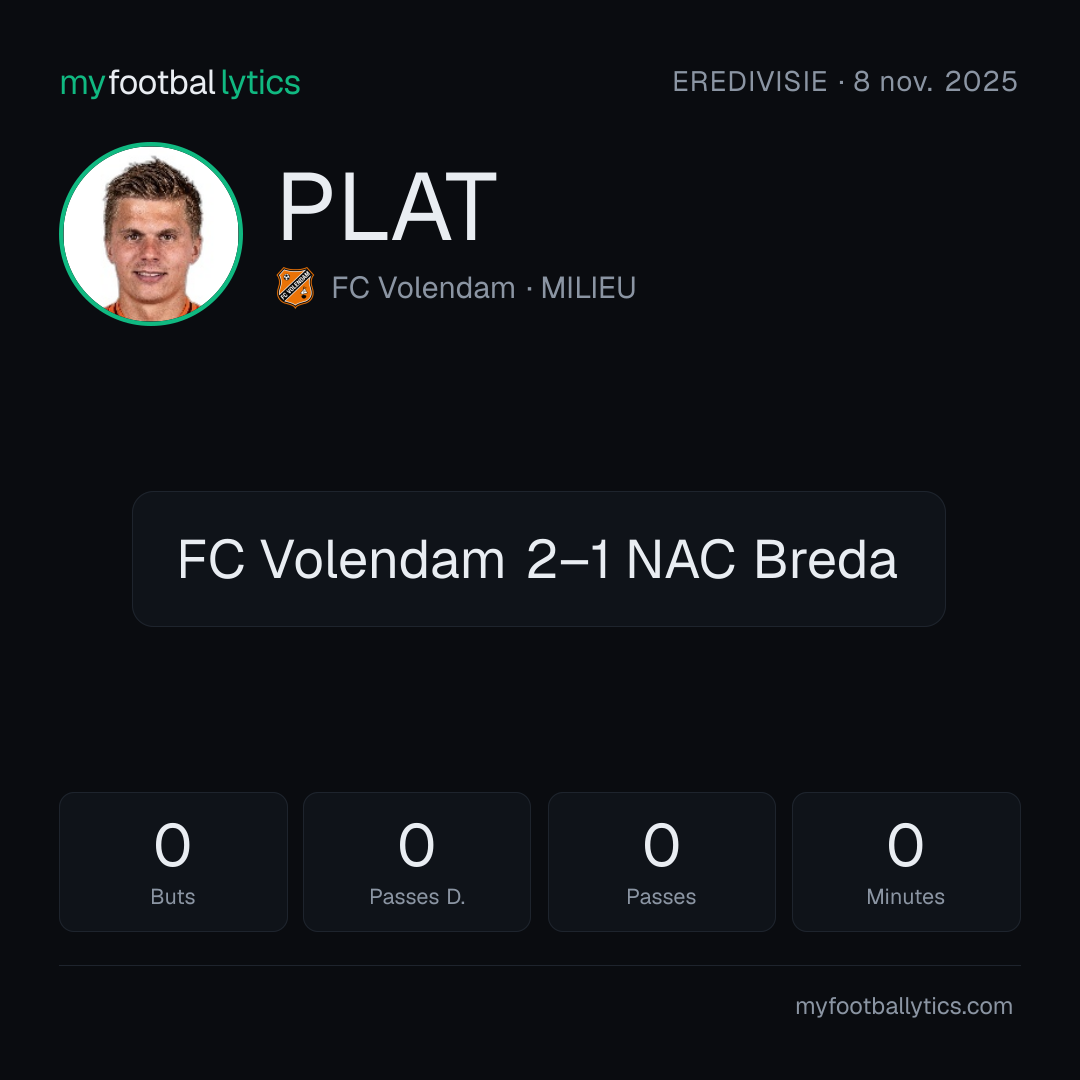Select the Passes D. stat tile
1080x1080 pixels.
[x=417, y=862]
